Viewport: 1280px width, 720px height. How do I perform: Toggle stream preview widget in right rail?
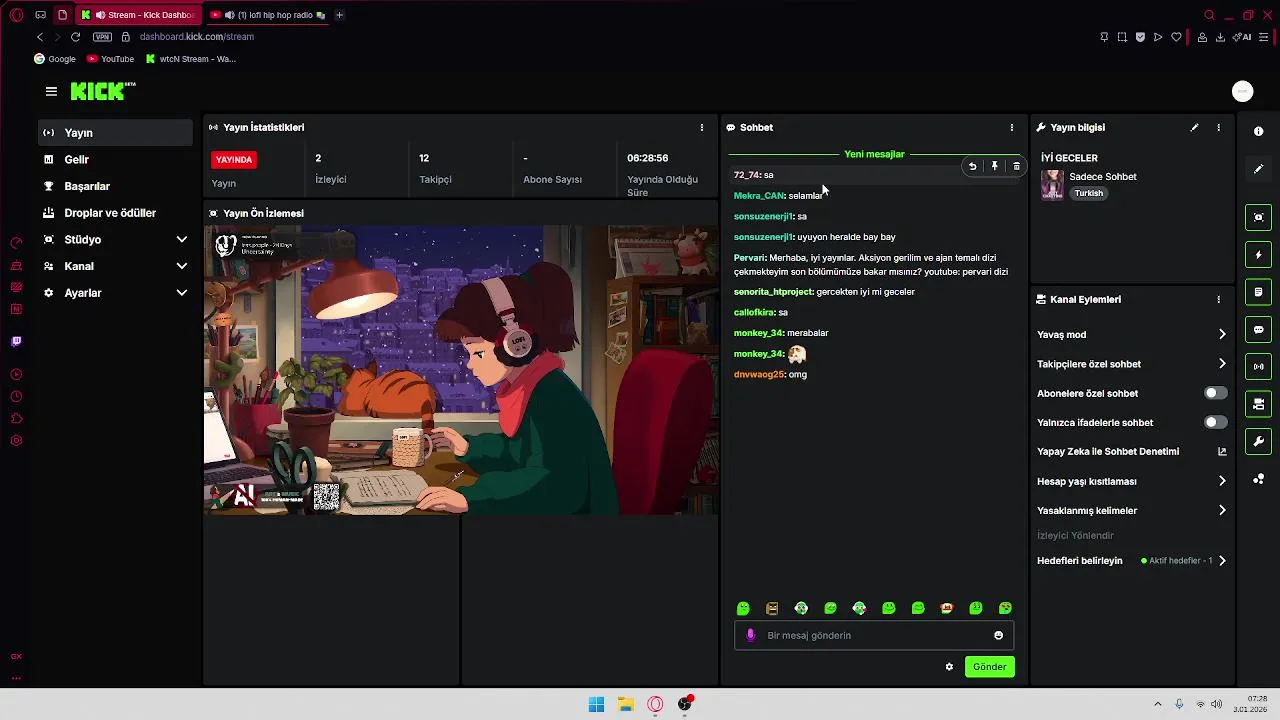pos(1259,218)
